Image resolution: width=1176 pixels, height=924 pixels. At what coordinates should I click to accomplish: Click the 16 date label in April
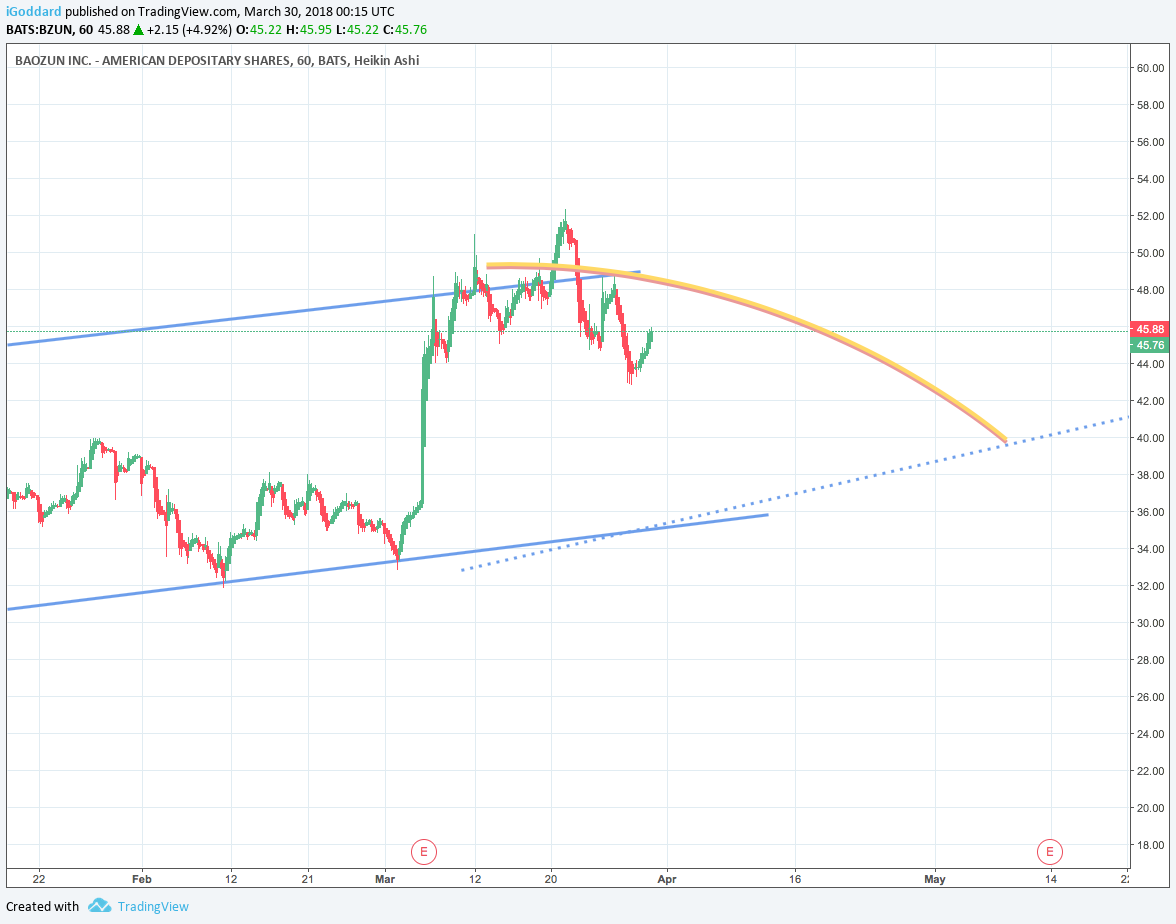pyautogui.click(x=795, y=879)
